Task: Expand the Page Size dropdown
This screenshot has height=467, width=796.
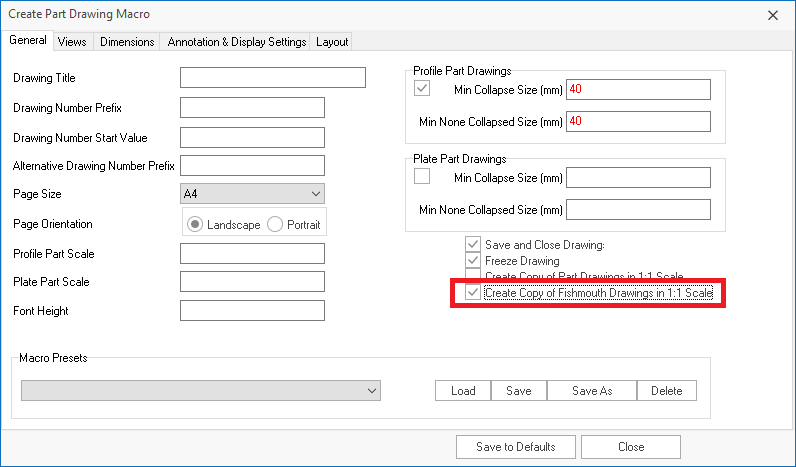Action: (x=252, y=193)
